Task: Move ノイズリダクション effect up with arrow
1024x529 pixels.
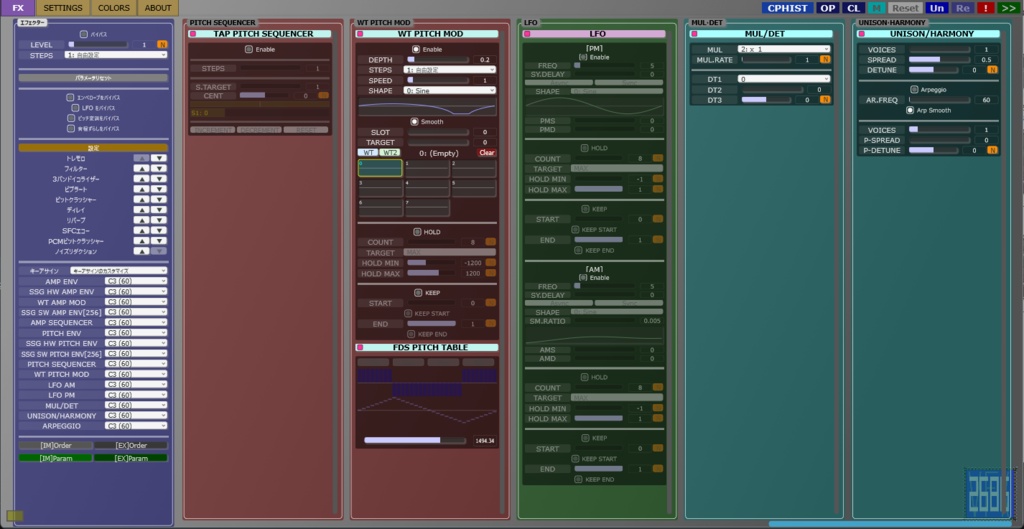Action: pos(141,251)
